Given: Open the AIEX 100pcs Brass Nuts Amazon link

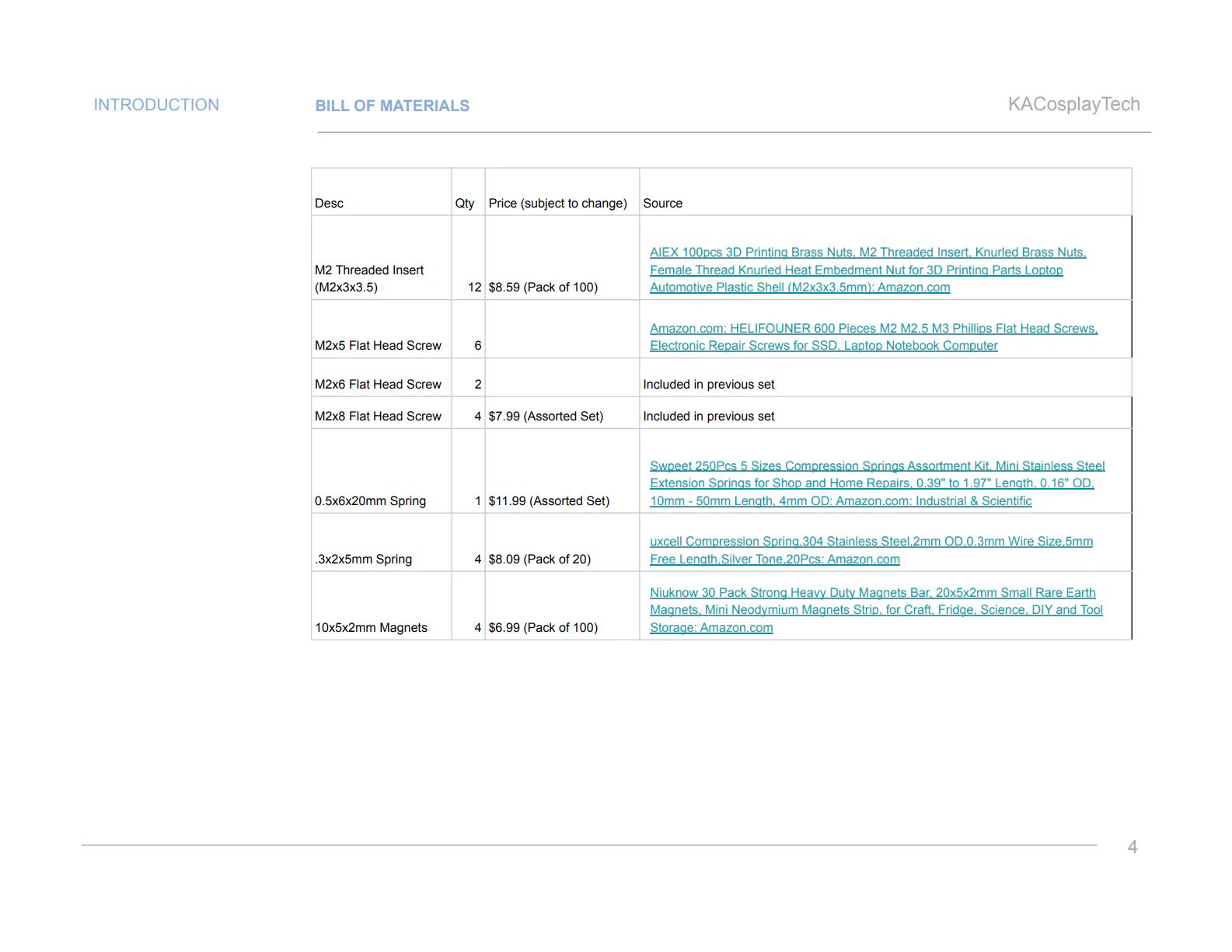Looking at the screenshot, I should (x=867, y=270).
